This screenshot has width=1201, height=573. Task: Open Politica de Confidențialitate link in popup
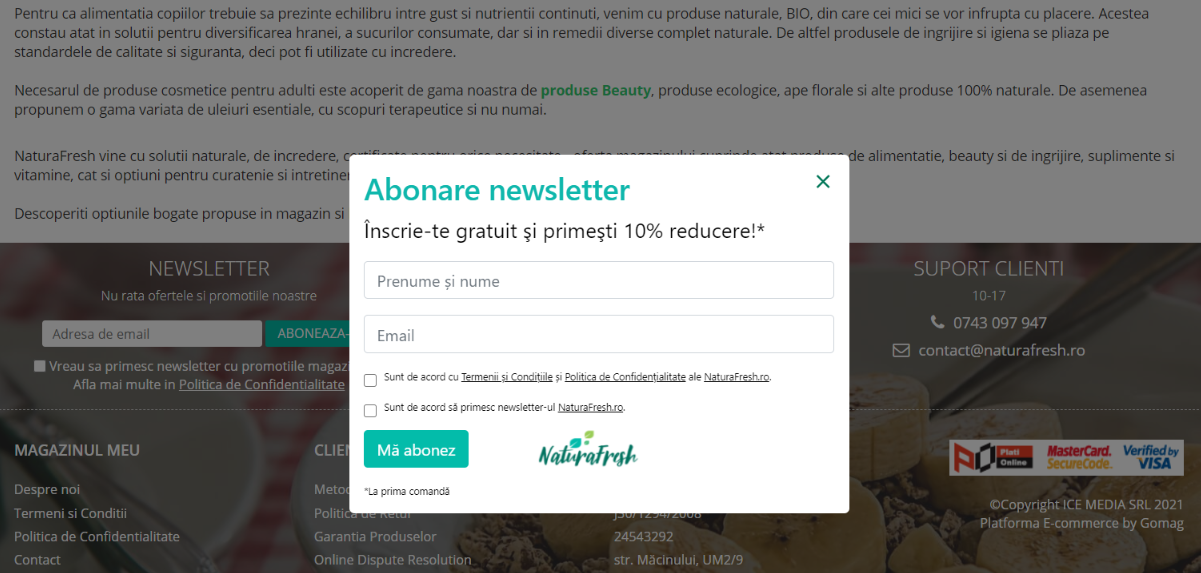625,377
